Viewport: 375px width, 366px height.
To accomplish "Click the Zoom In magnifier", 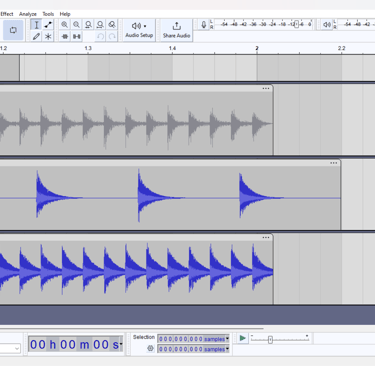I will pyautogui.click(x=64, y=25).
